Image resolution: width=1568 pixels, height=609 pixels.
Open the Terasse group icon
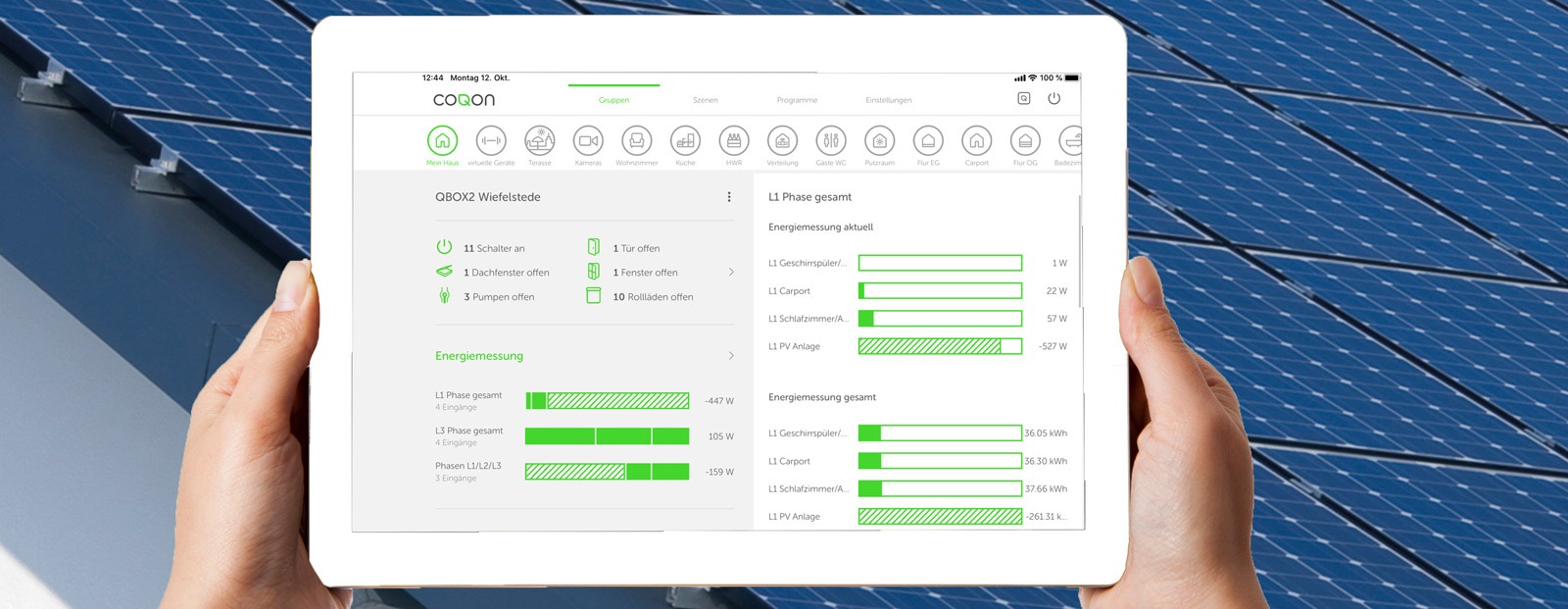pos(539,141)
